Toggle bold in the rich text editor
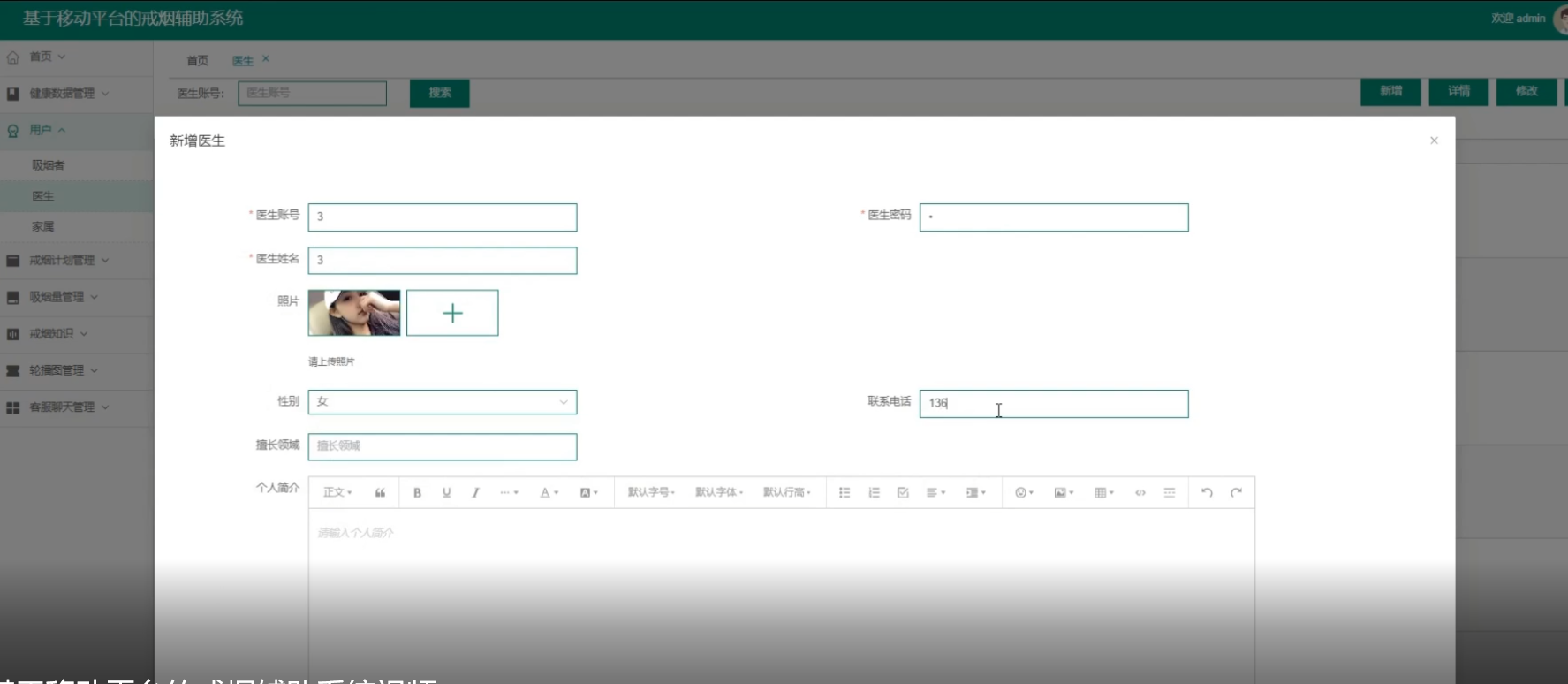This screenshot has width=1568, height=684. coord(417,493)
